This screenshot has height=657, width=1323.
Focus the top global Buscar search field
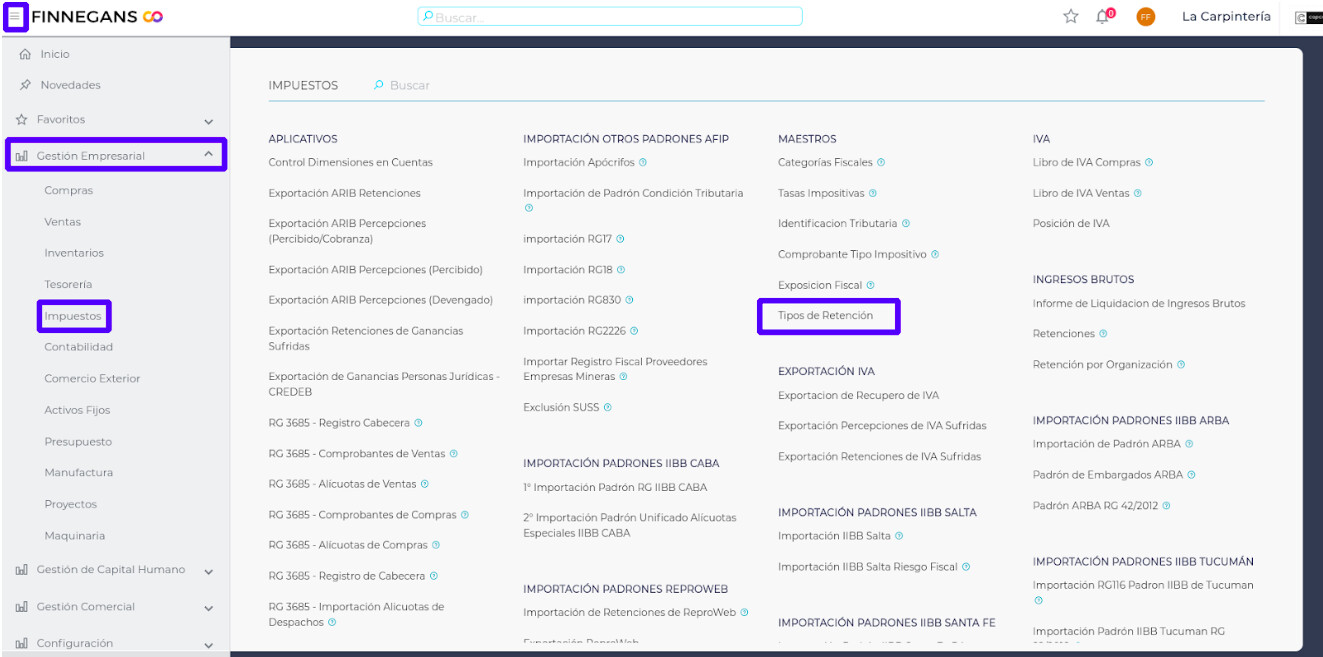click(610, 17)
